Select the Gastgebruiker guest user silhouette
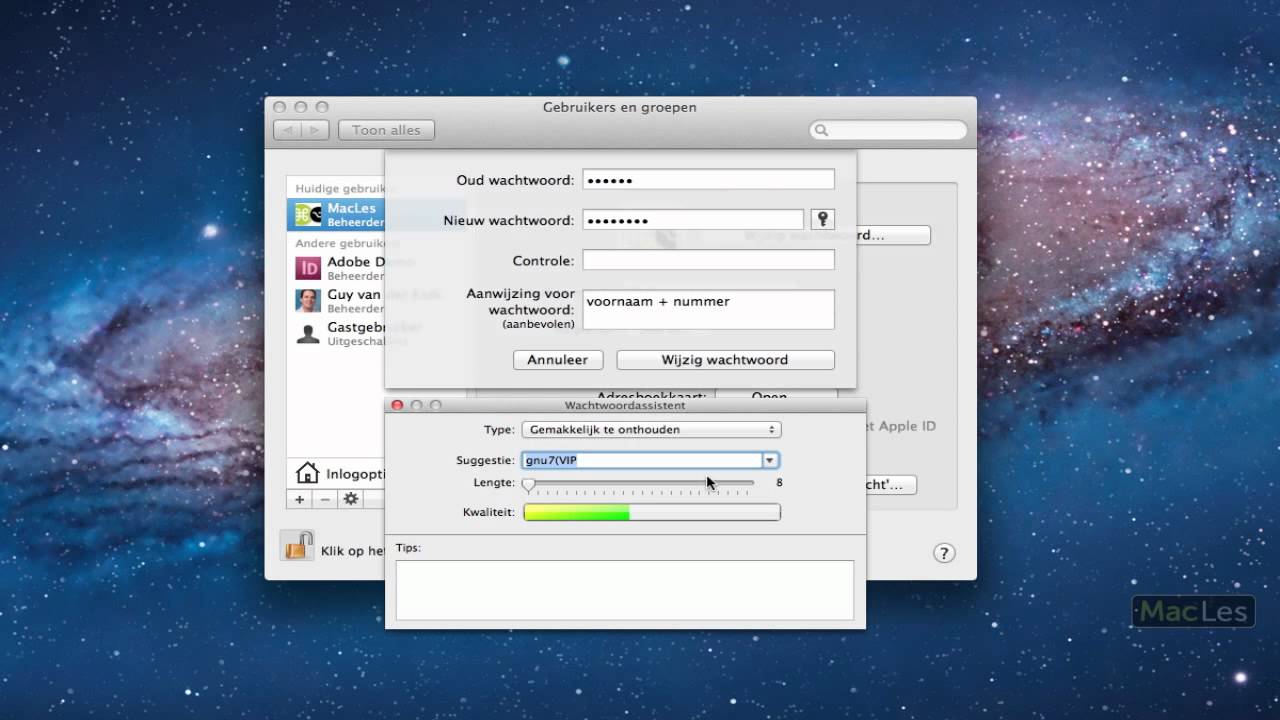This screenshot has height=720, width=1280. click(x=308, y=333)
